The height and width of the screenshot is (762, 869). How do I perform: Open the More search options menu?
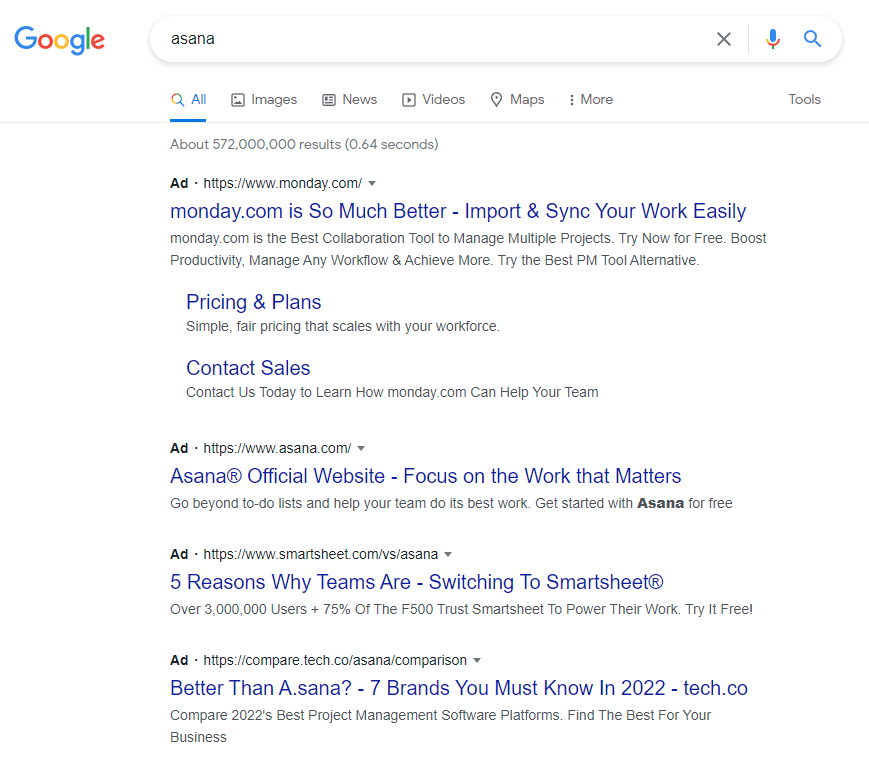click(x=591, y=100)
